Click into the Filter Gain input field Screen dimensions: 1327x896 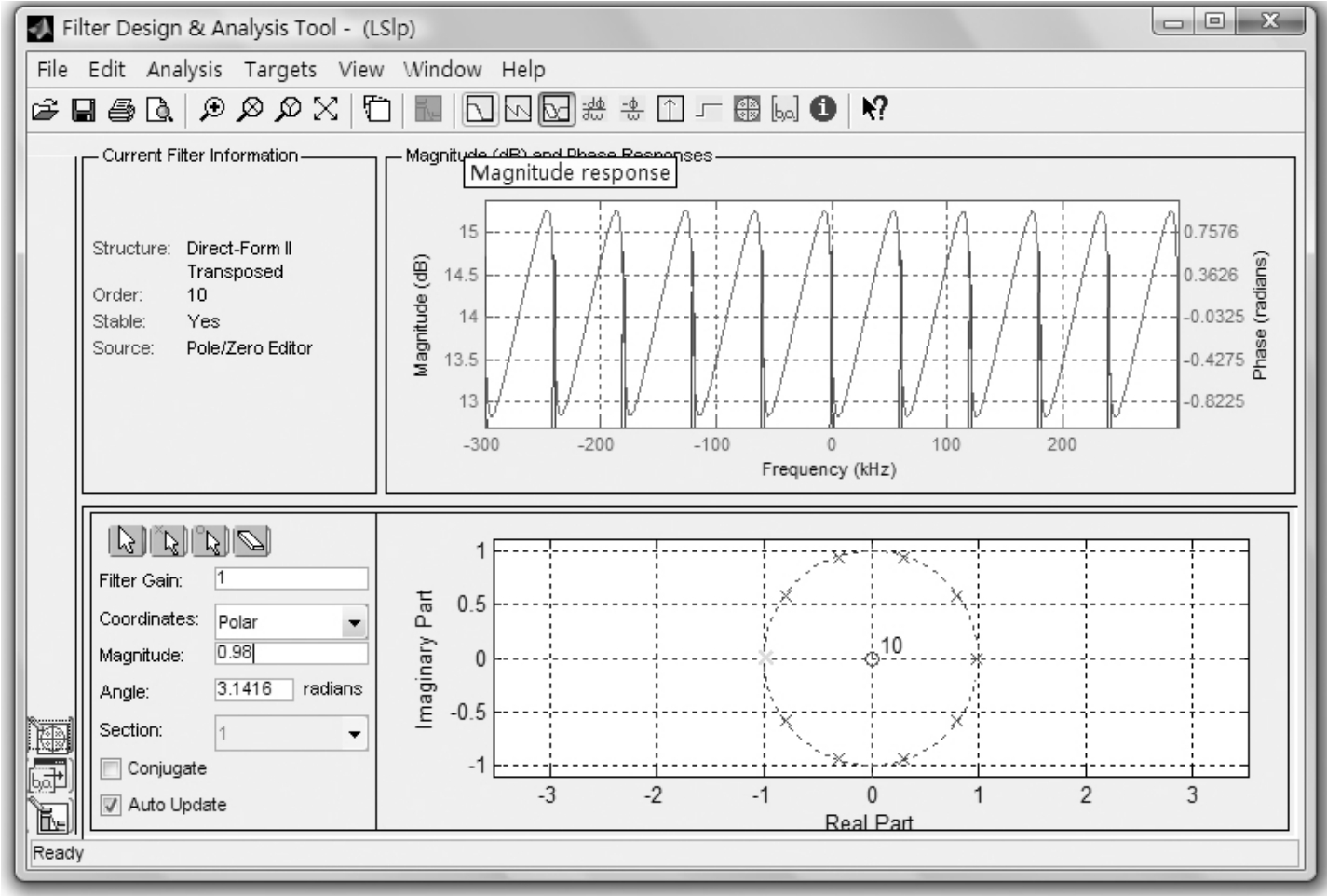(x=291, y=578)
